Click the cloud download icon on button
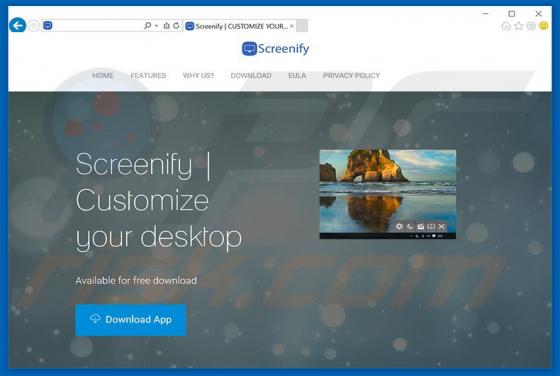 click(x=95, y=318)
